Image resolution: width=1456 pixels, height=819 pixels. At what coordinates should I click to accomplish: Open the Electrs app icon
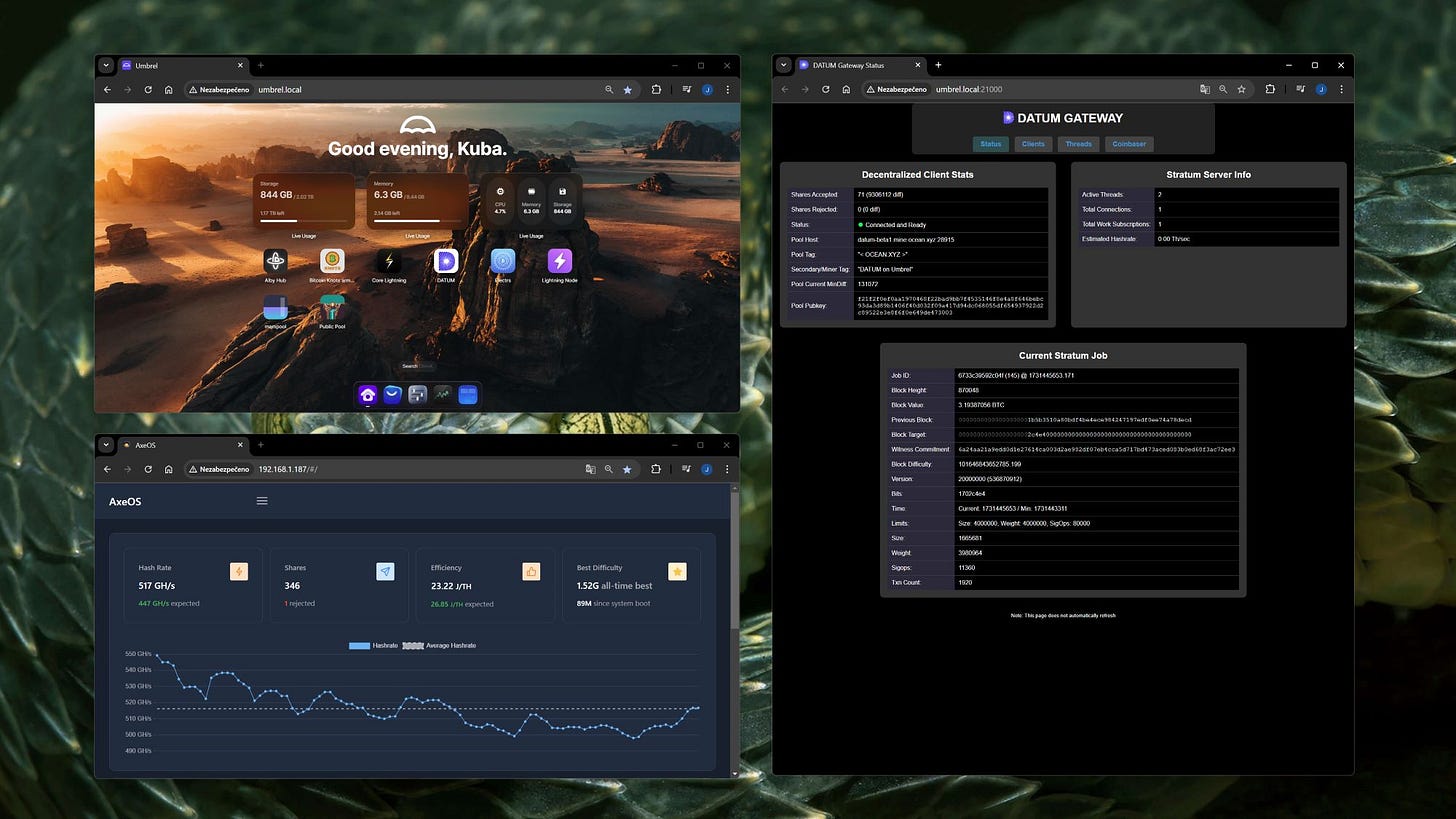(503, 261)
